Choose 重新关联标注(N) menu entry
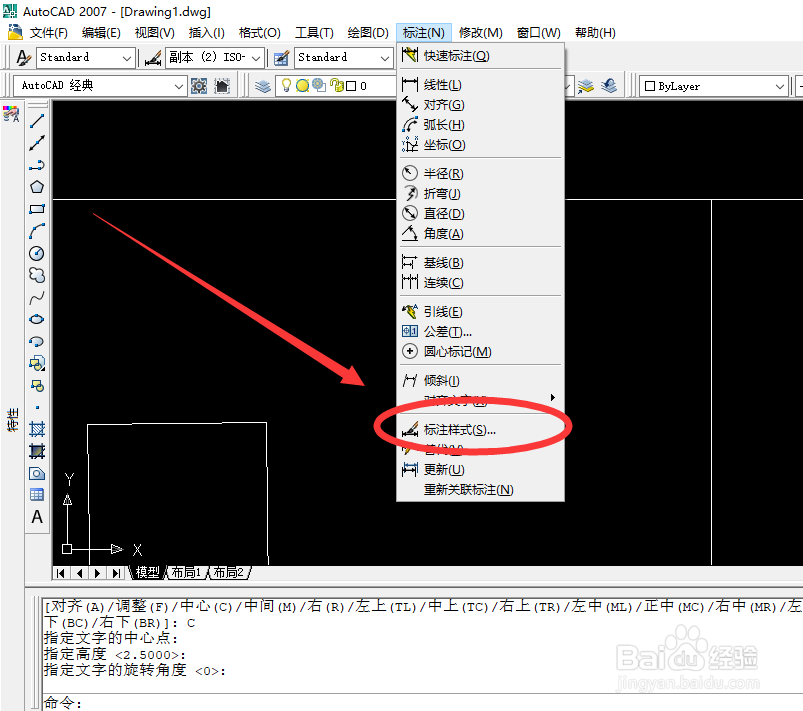Image resolution: width=803 pixels, height=711 pixels. tap(481, 490)
